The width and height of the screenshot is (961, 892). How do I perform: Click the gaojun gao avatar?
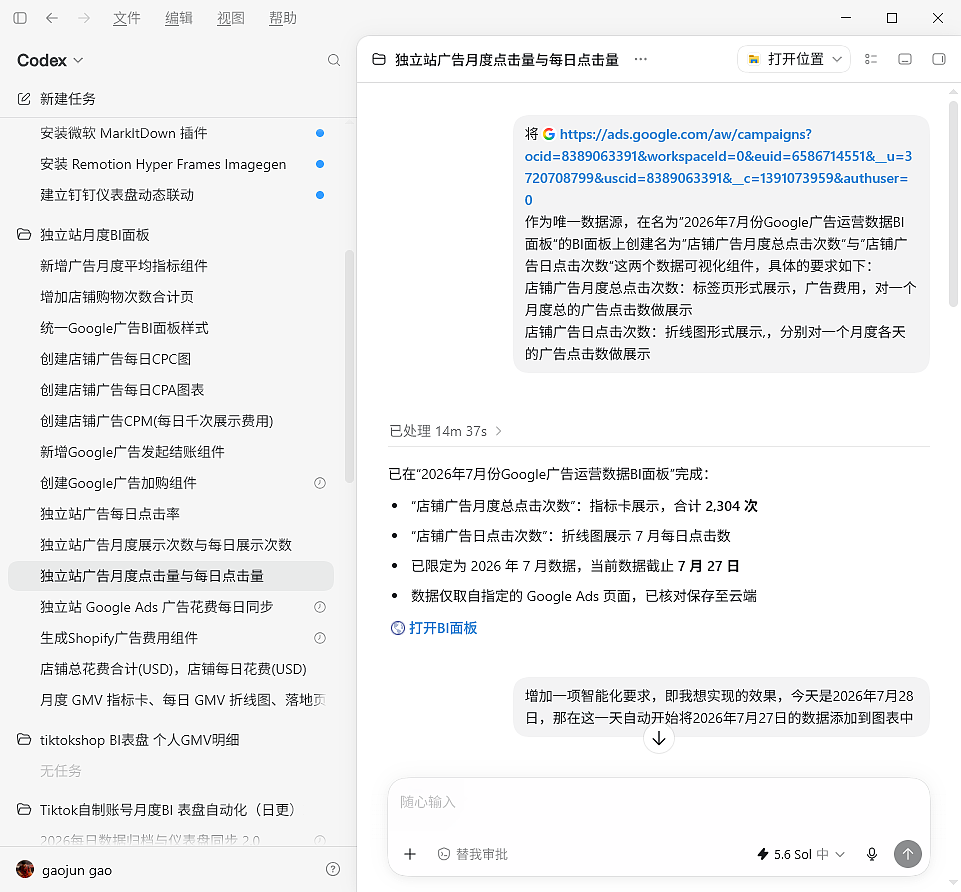(x=25, y=869)
